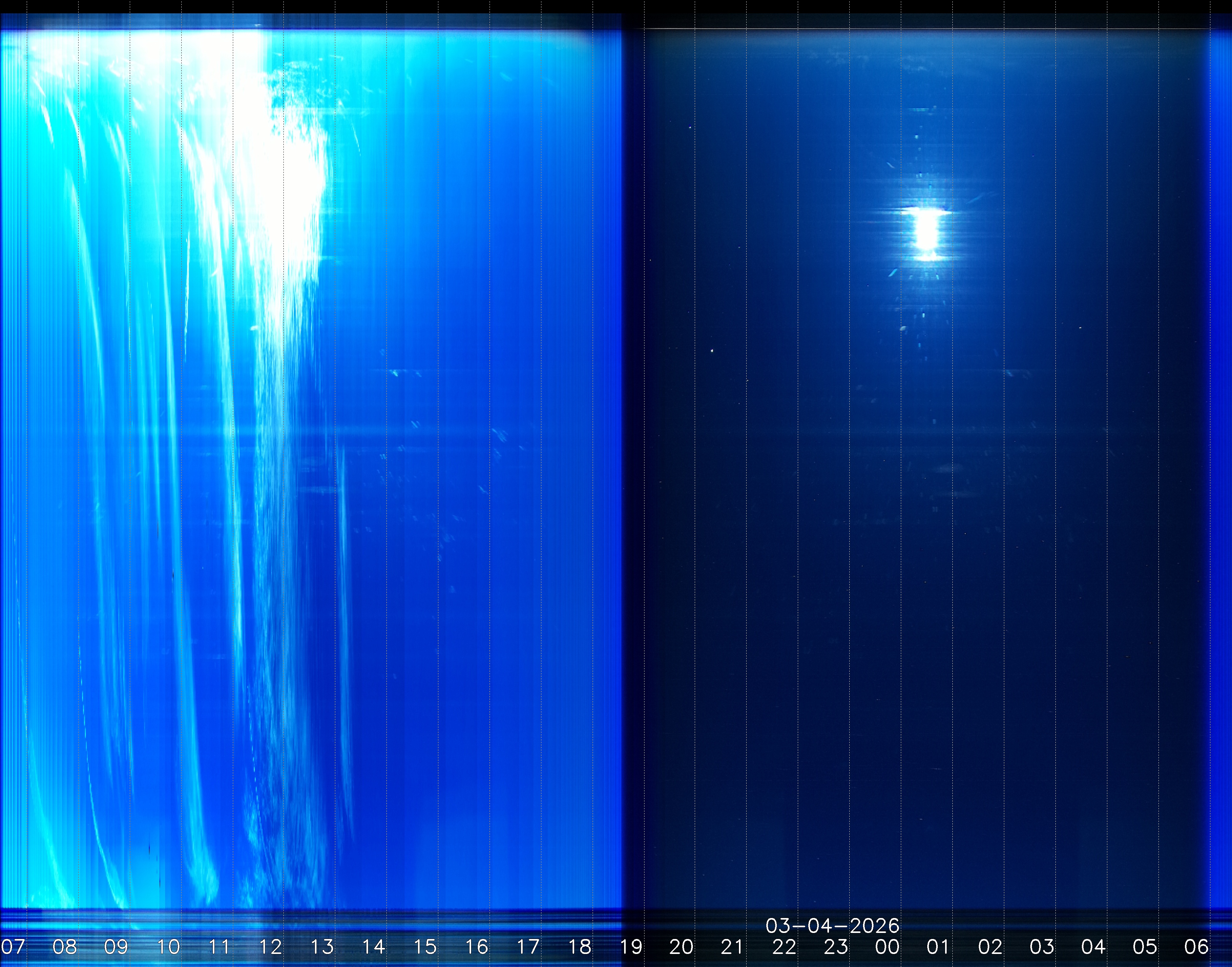Viewport: 1232px width, 967px height.
Task: Click the small bright star dot near 20-21
Action: coord(712,351)
